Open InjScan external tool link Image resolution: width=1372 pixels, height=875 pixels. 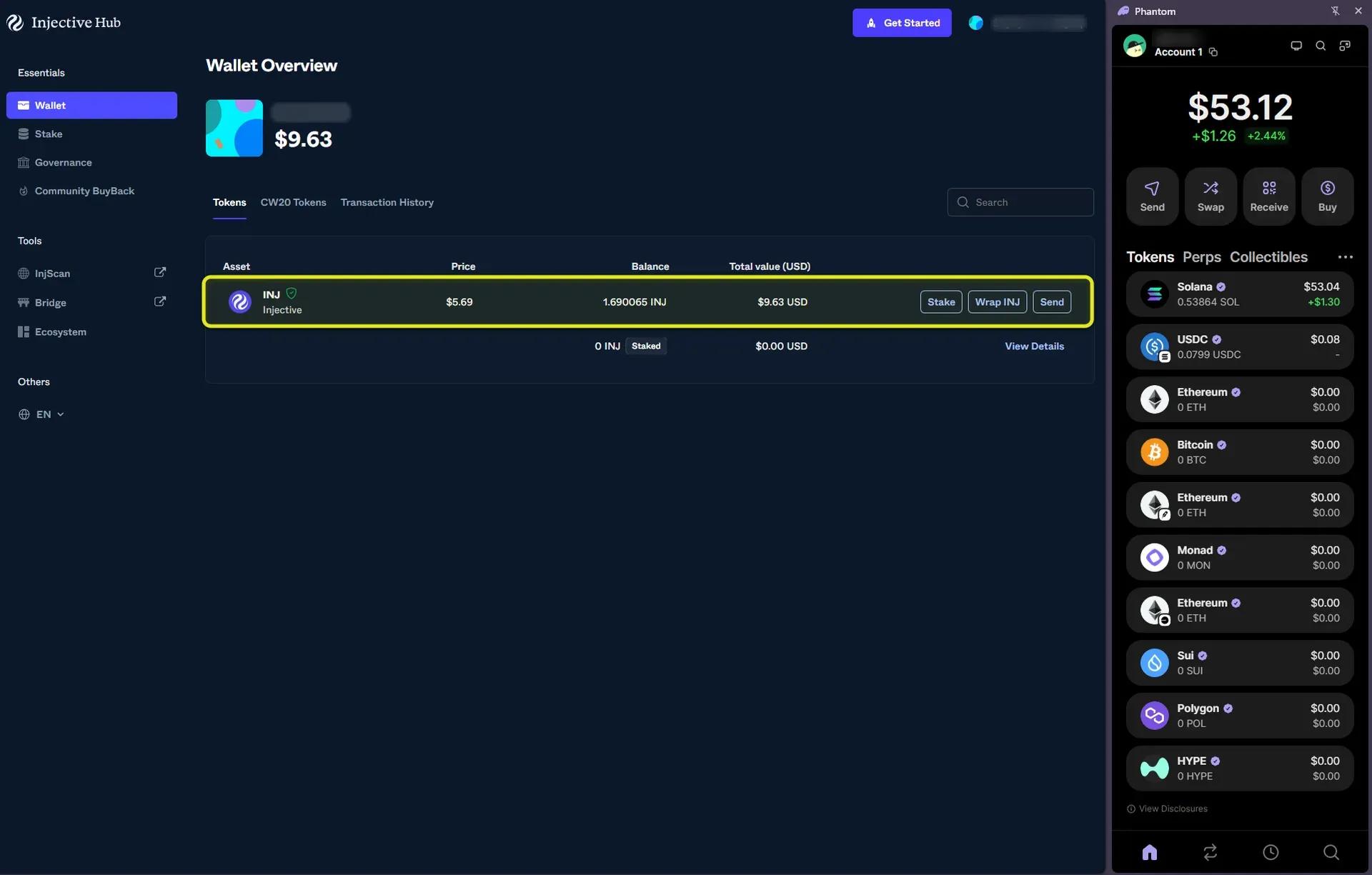91,273
